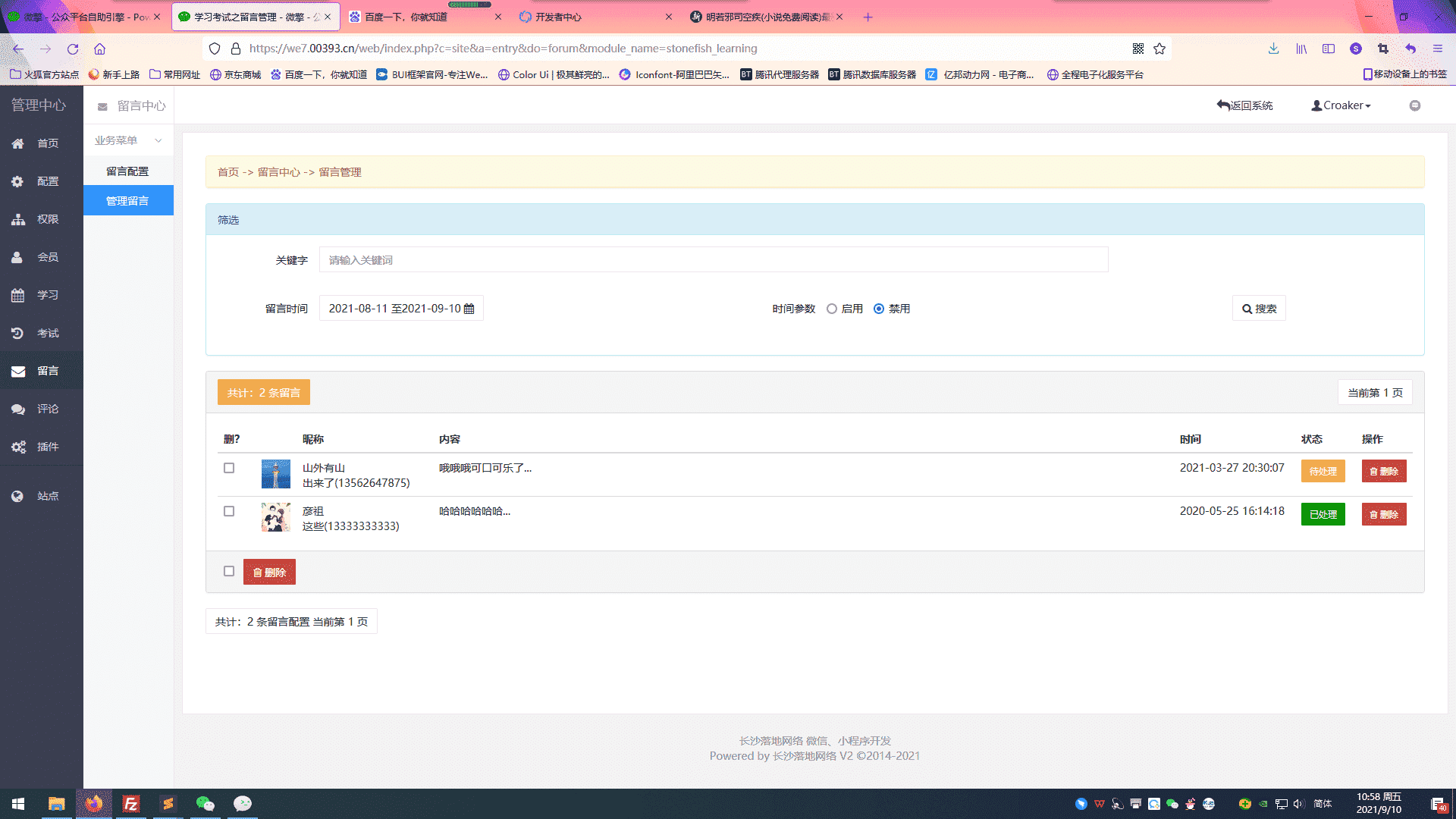Viewport: 1456px width, 819px height.
Task: Open the Windows Start menu
Action: point(18,804)
